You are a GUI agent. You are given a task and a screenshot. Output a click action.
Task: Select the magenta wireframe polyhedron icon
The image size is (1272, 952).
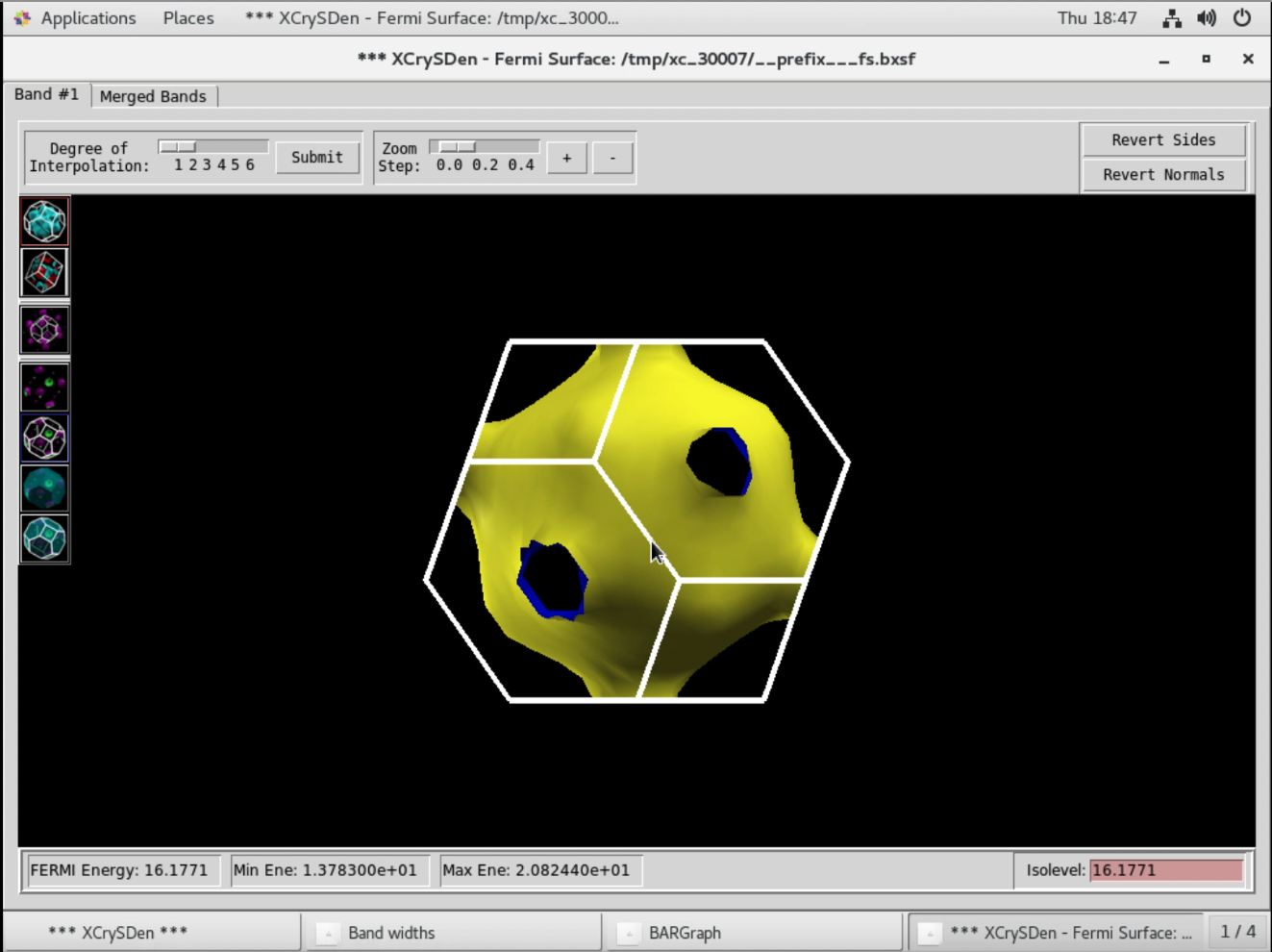(44, 330)
